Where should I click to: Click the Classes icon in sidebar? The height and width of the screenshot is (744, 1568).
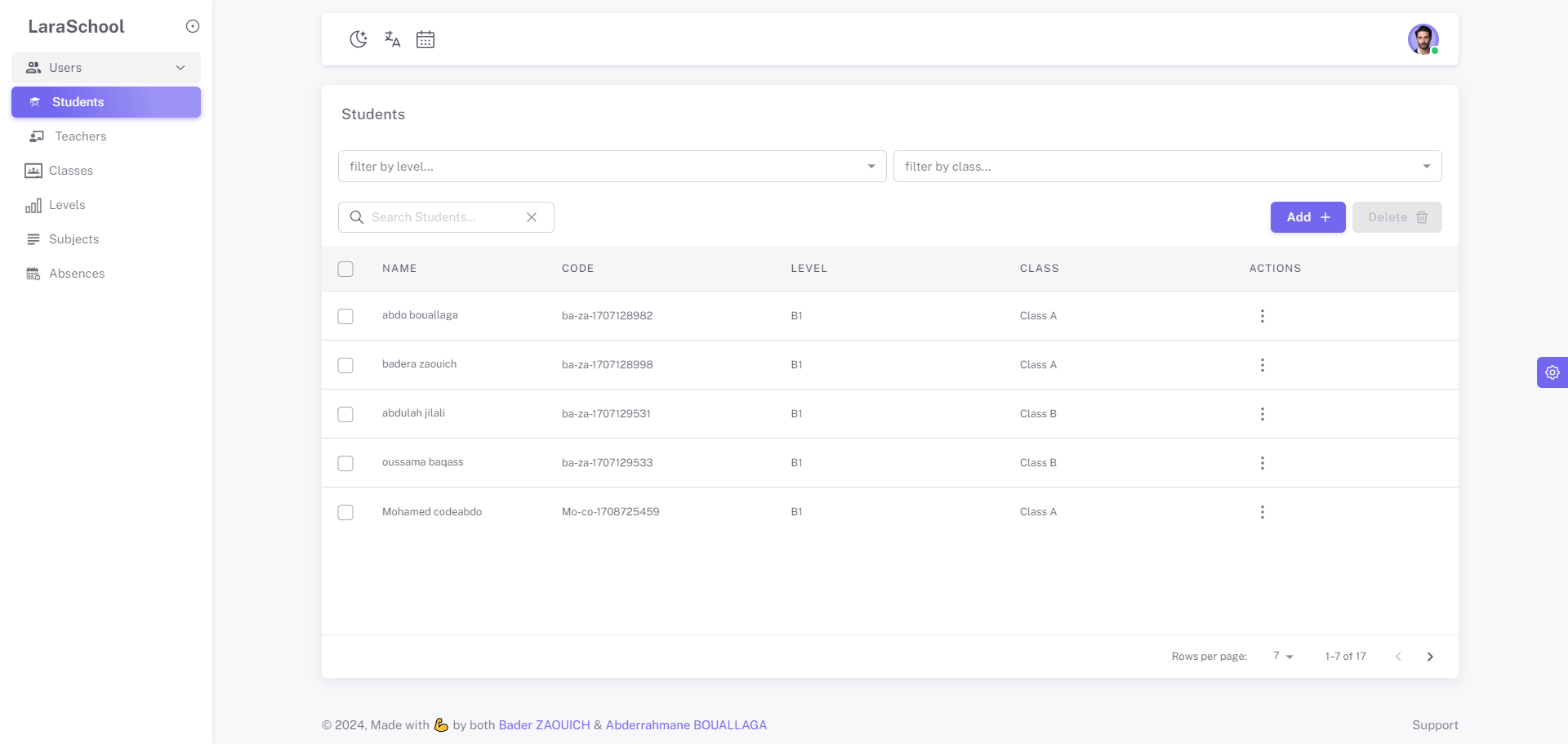point(33,171)
